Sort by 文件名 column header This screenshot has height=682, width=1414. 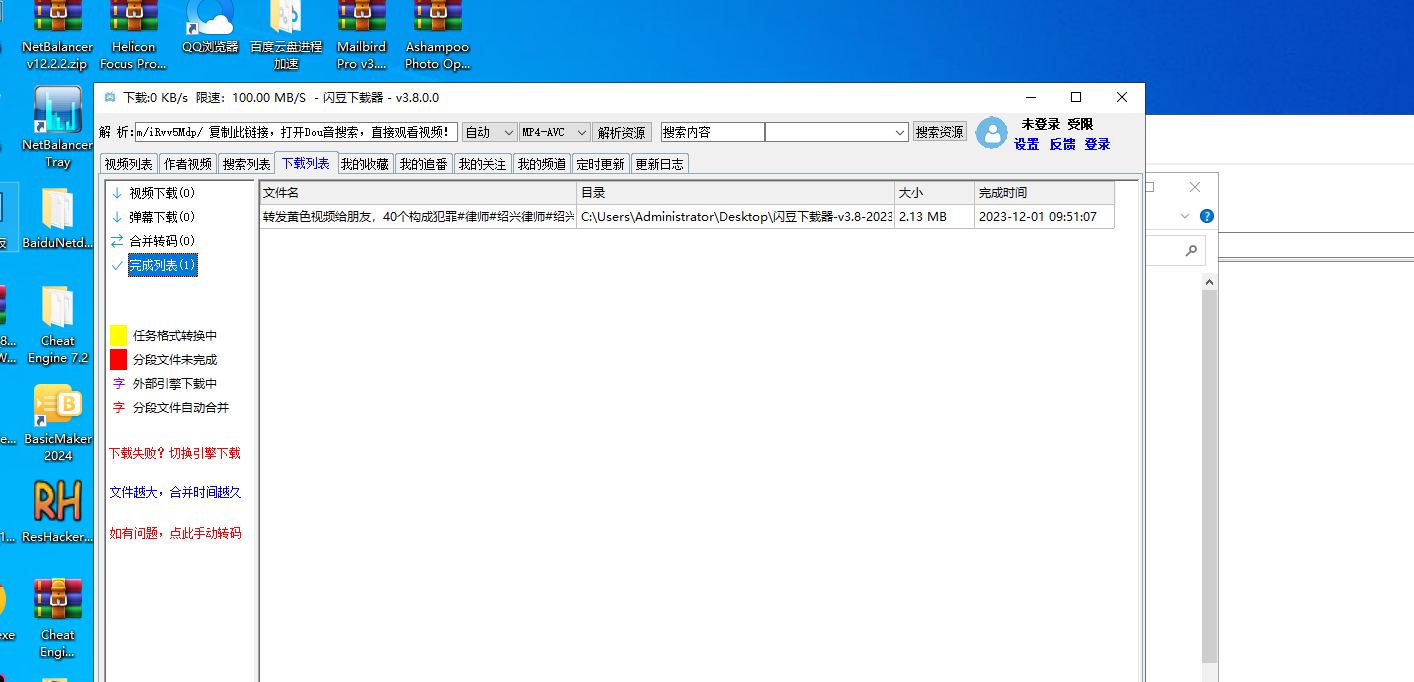[418, 193]
